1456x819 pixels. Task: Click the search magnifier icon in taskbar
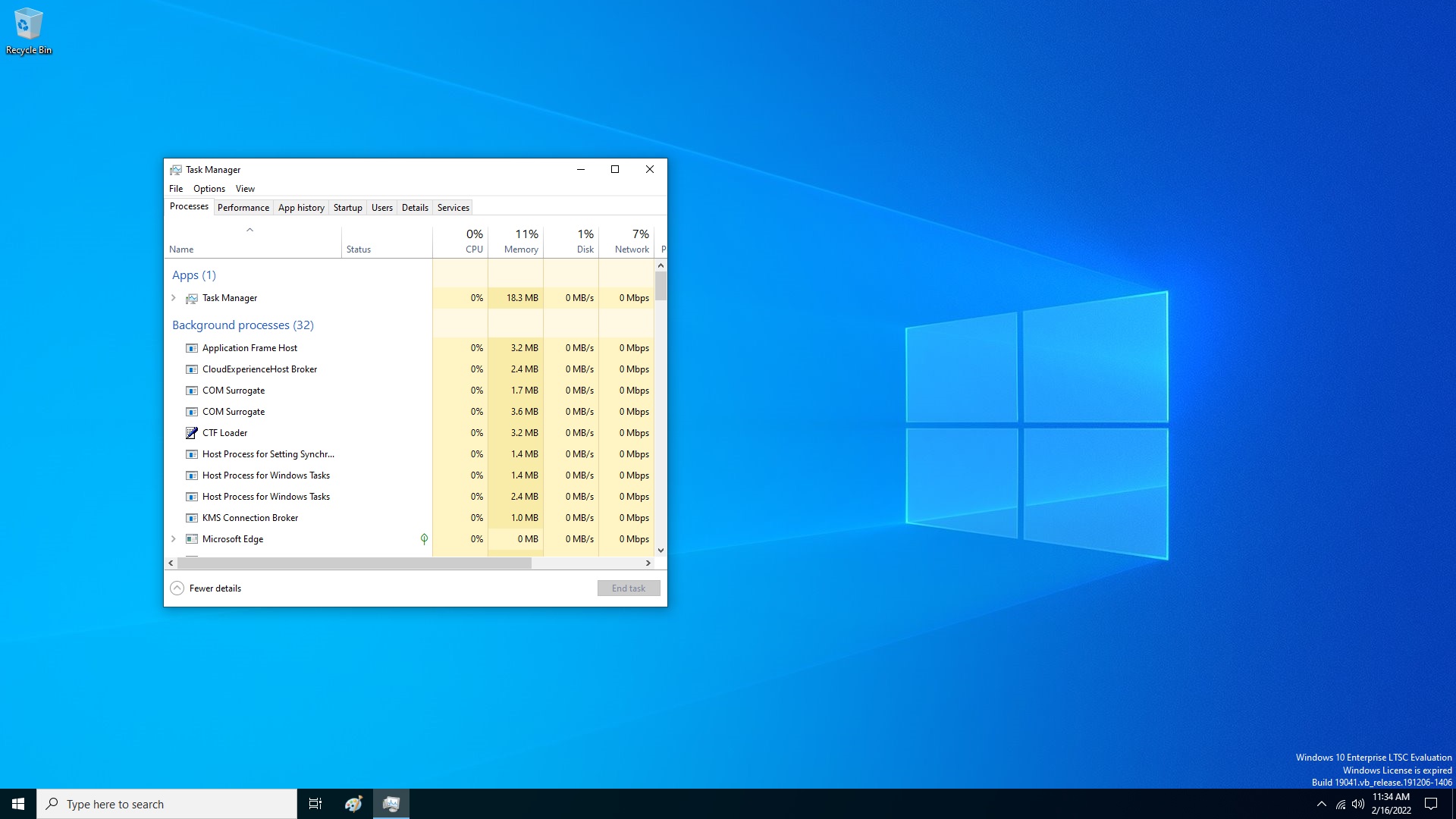point(52,804)
